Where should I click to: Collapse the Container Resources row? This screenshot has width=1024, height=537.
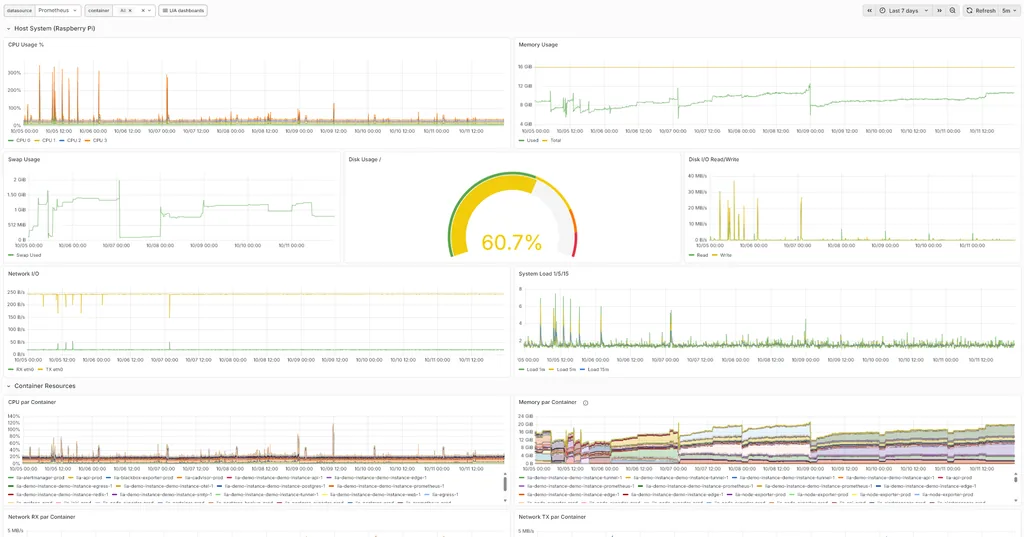tap(8, 386)
